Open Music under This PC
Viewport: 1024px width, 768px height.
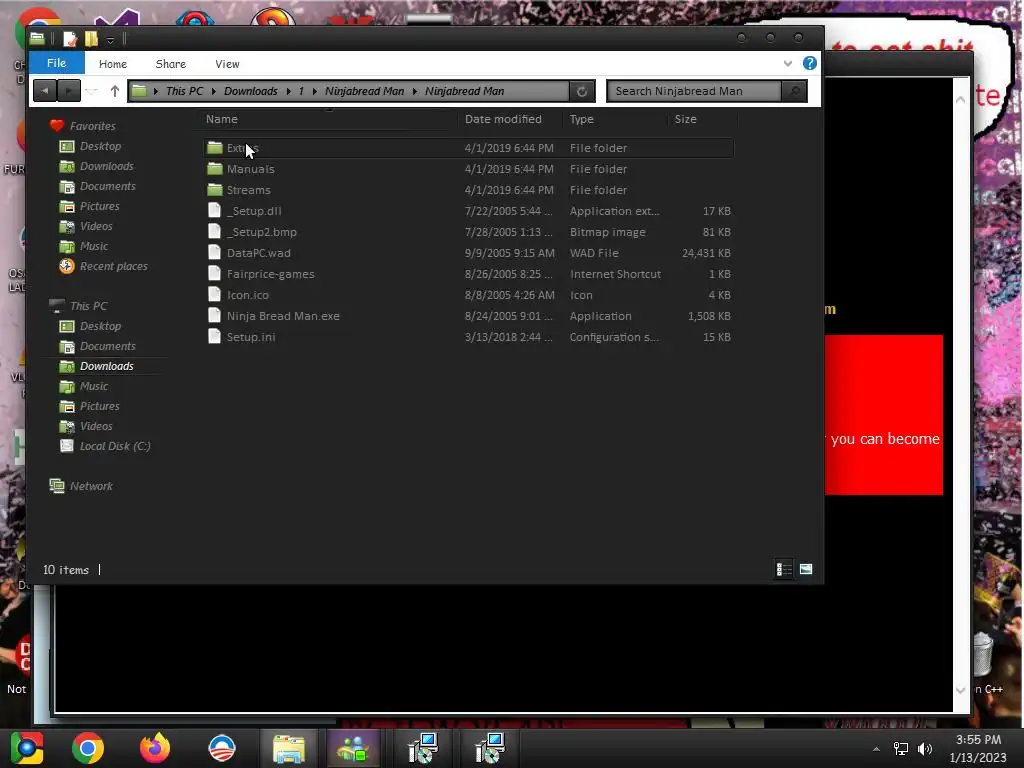click(93, 386)
